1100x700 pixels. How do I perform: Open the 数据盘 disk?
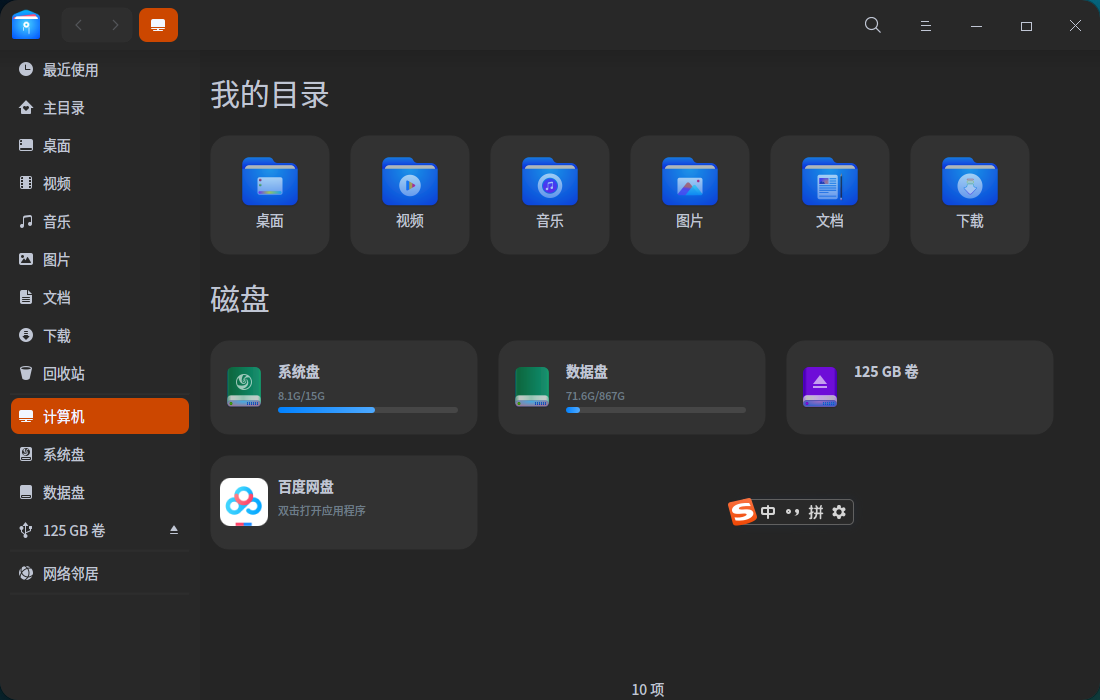coord(631,387)
